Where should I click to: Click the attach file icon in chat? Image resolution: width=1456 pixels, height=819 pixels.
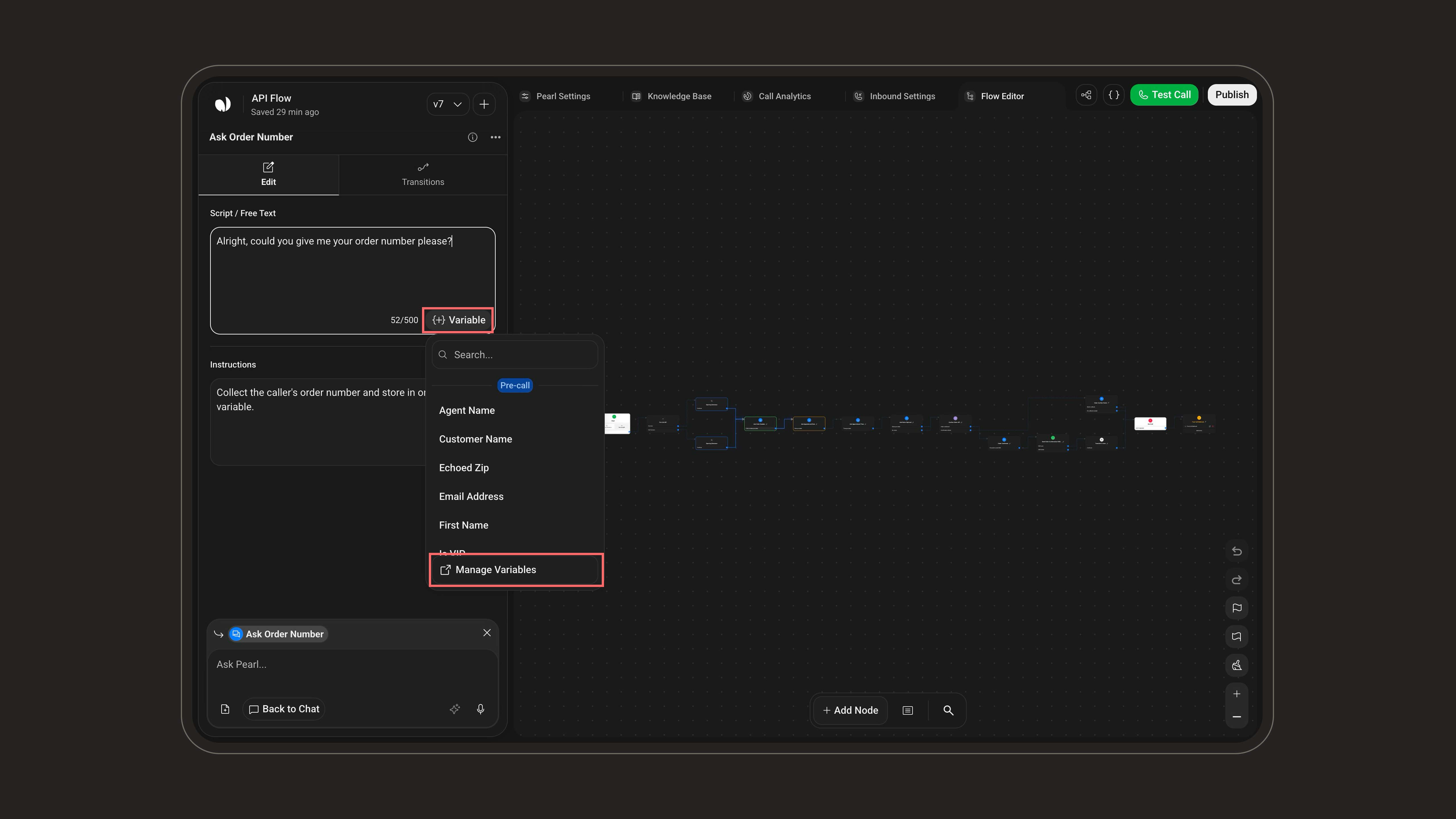pyautogui.click(x=225, y=709)
